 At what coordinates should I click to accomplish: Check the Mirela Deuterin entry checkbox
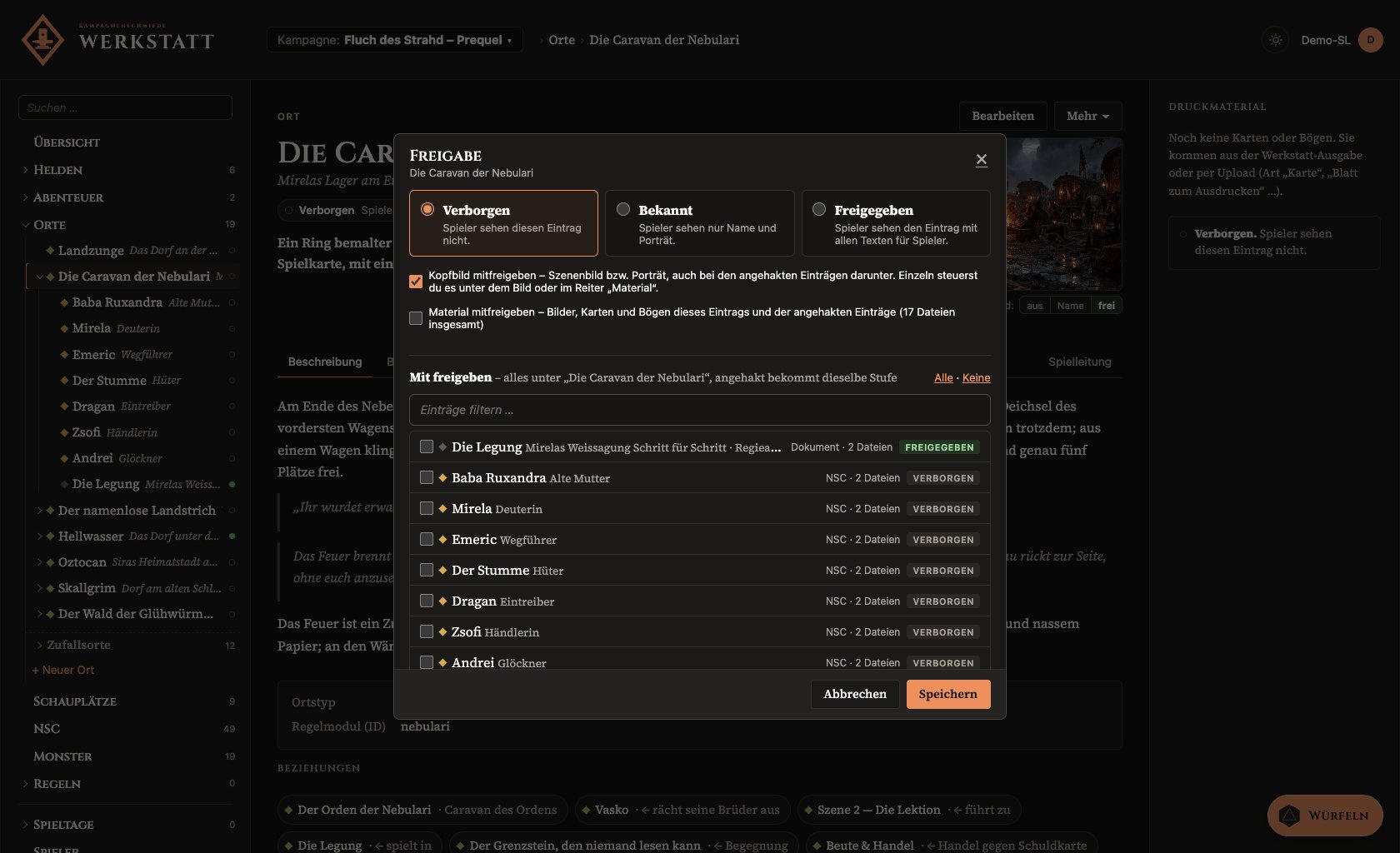[x=427, y=509]
